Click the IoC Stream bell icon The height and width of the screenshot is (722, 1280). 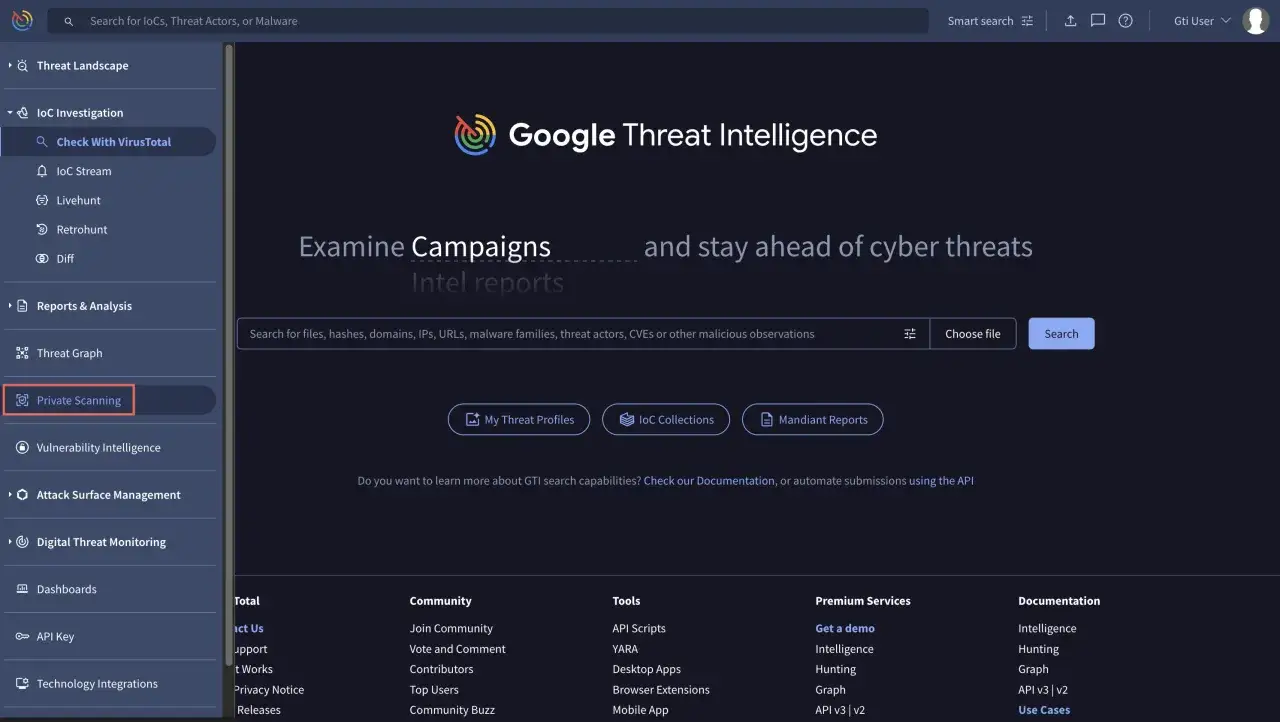click(x=42, y=171)
